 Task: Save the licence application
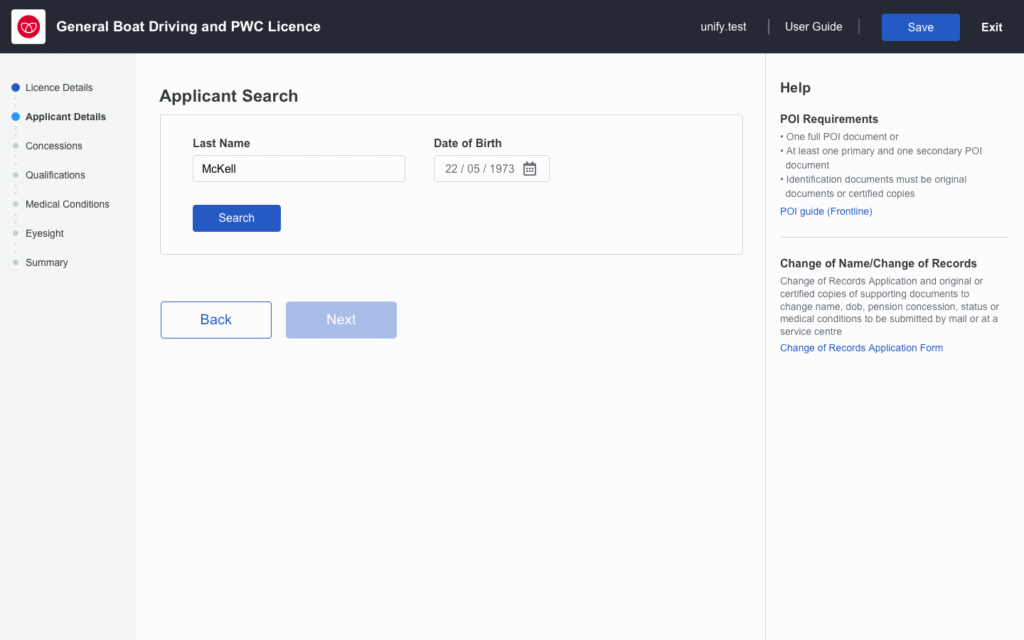pos(921,27)
